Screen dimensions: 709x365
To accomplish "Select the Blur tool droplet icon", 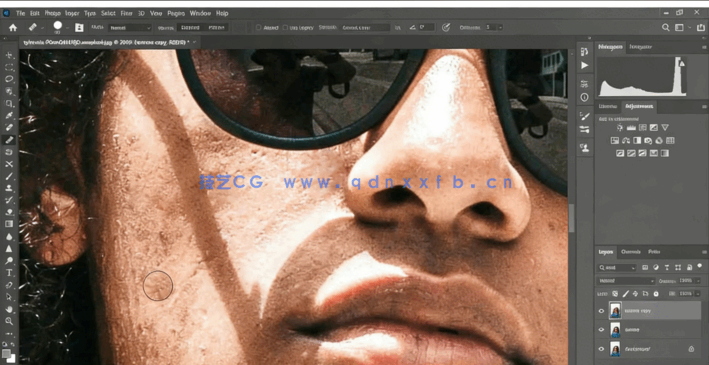I will [9, 236].
